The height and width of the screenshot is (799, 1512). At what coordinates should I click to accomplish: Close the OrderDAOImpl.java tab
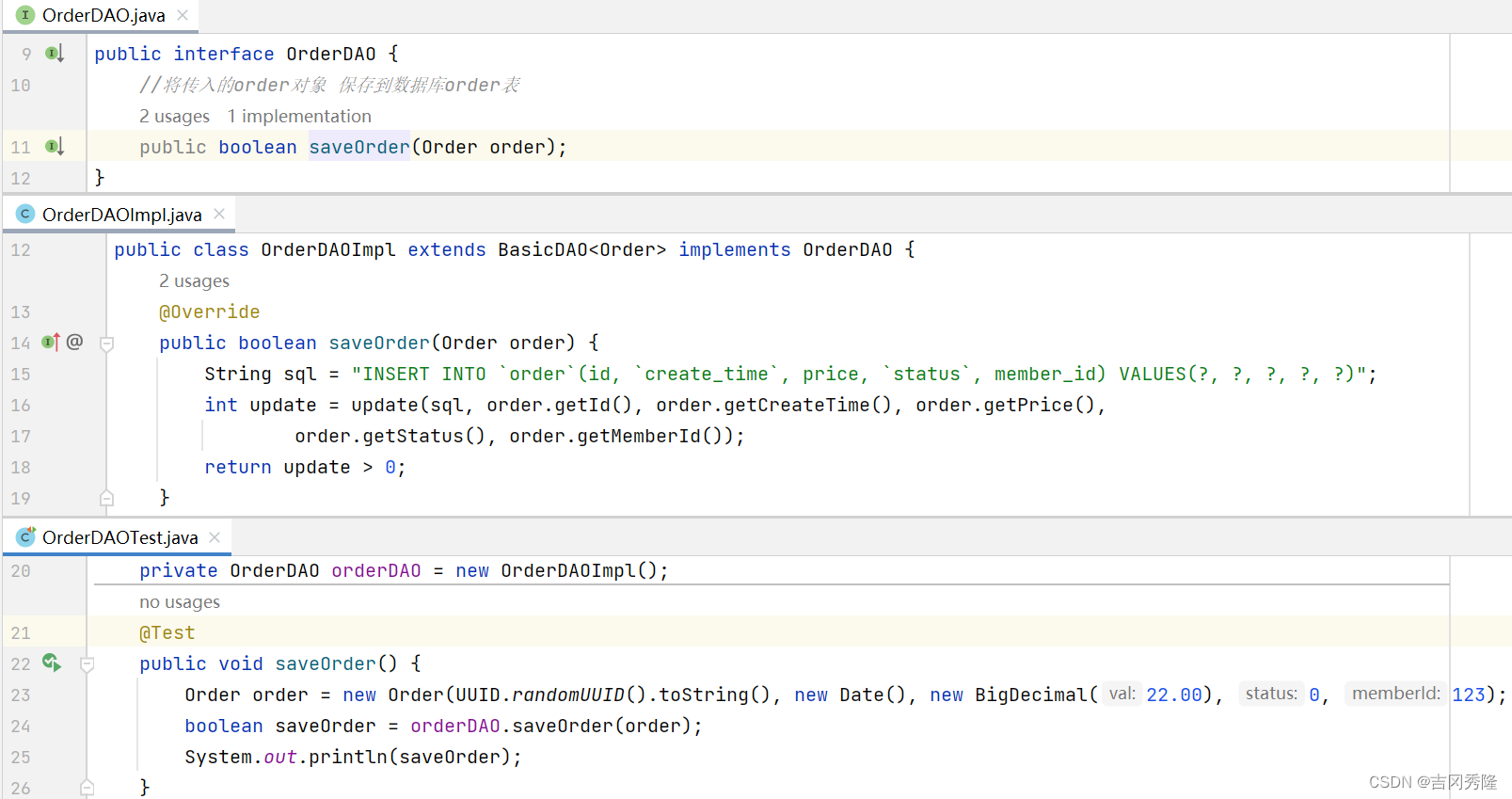click(219, 215)
